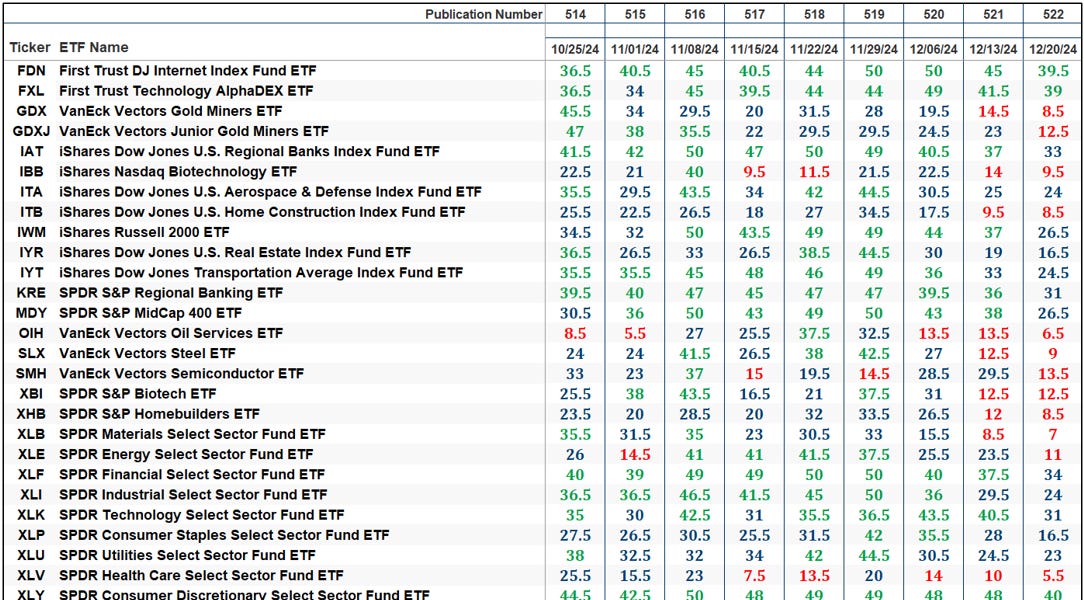
Task: Select XLI value 46.5 under 11/08/24
Action: (x=694, y=495)
